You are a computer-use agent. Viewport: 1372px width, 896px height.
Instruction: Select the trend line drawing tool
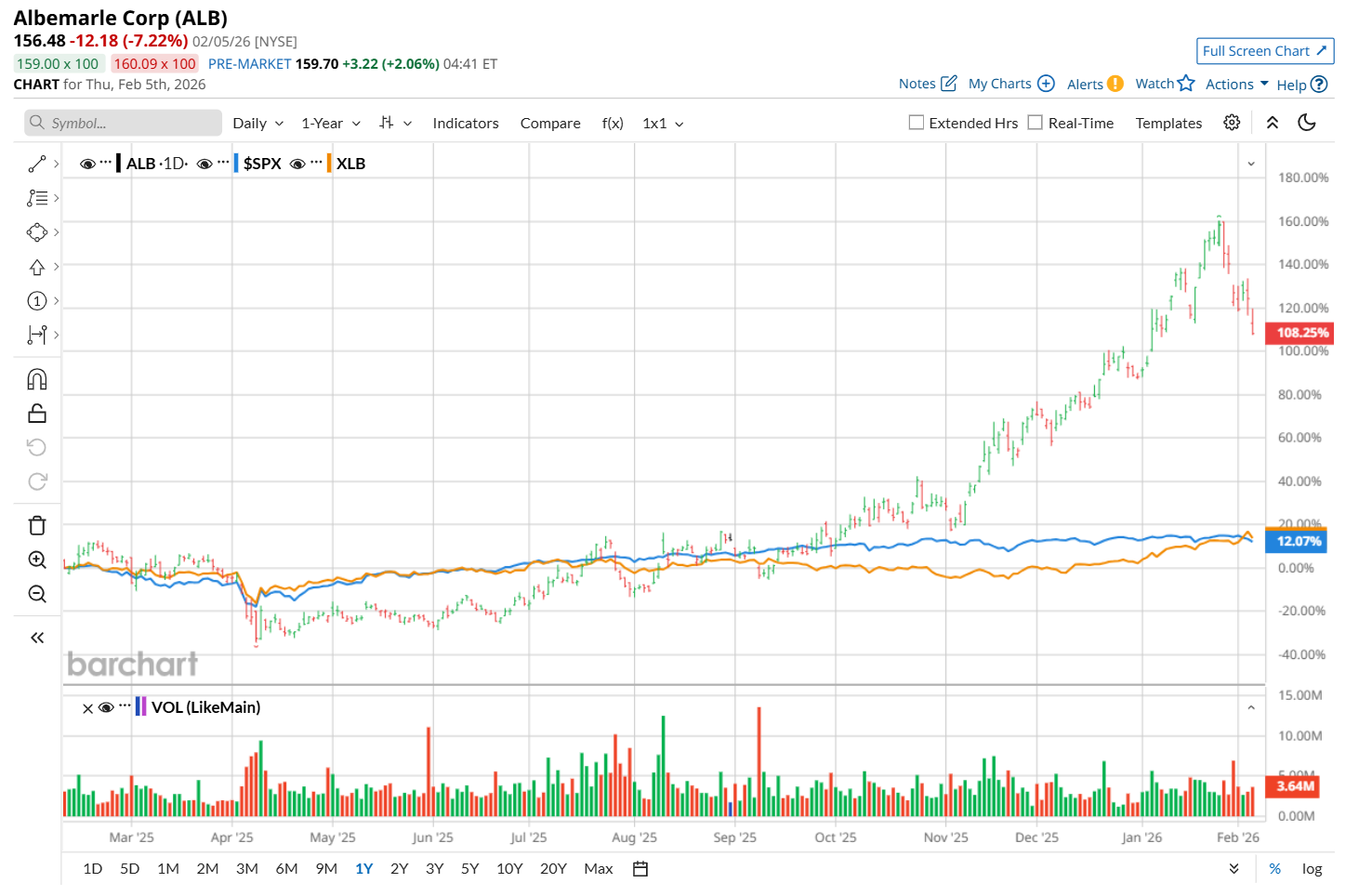37,165
